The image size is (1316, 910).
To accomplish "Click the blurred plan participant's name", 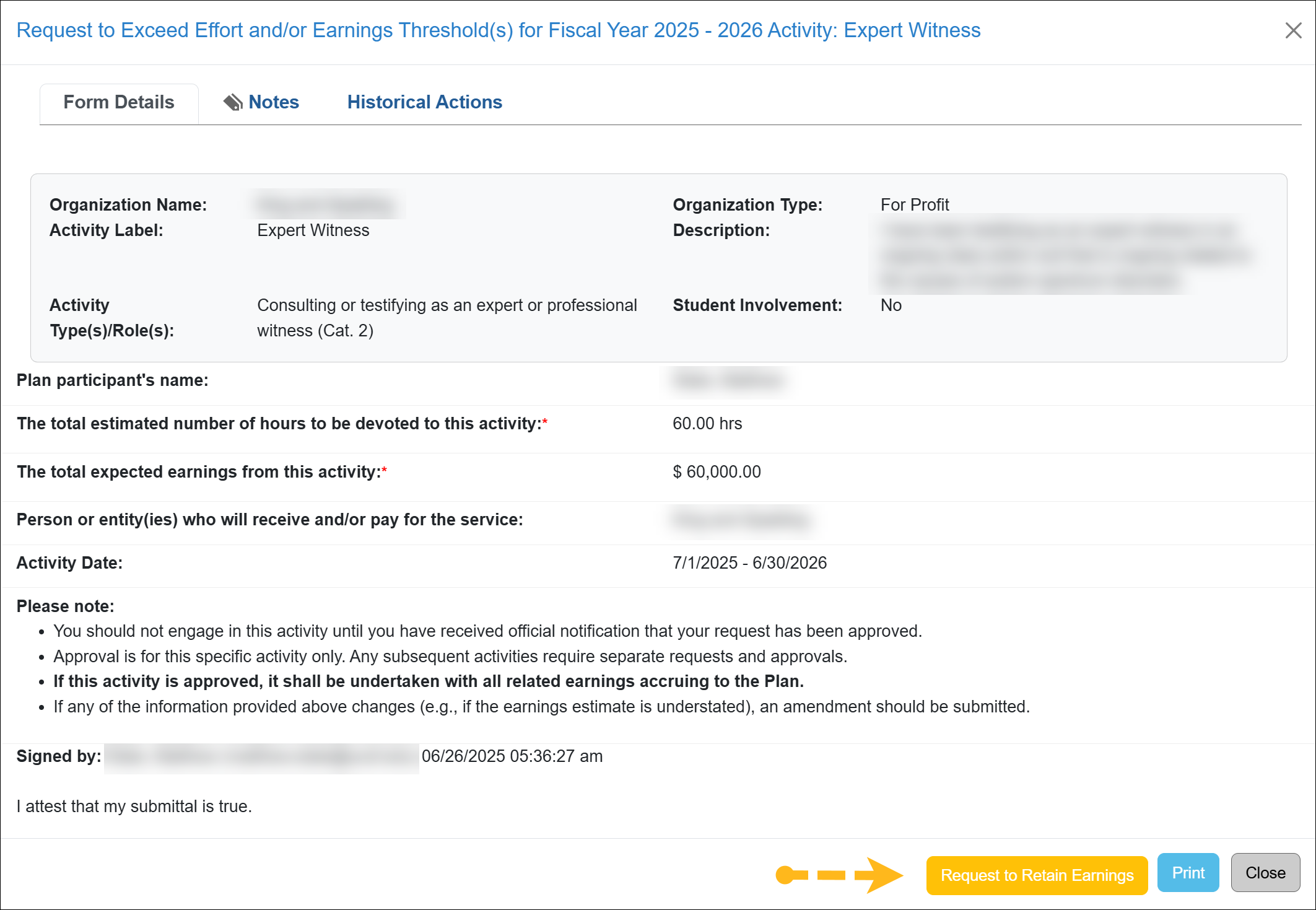I will click(x=730, y=380).
